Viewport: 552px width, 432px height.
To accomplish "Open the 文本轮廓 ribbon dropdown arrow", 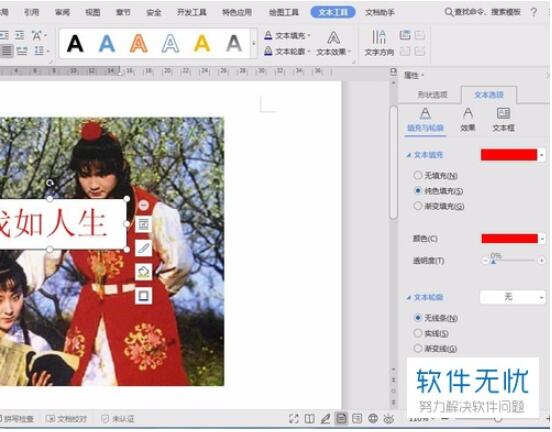I will click(x=309, y=51).
